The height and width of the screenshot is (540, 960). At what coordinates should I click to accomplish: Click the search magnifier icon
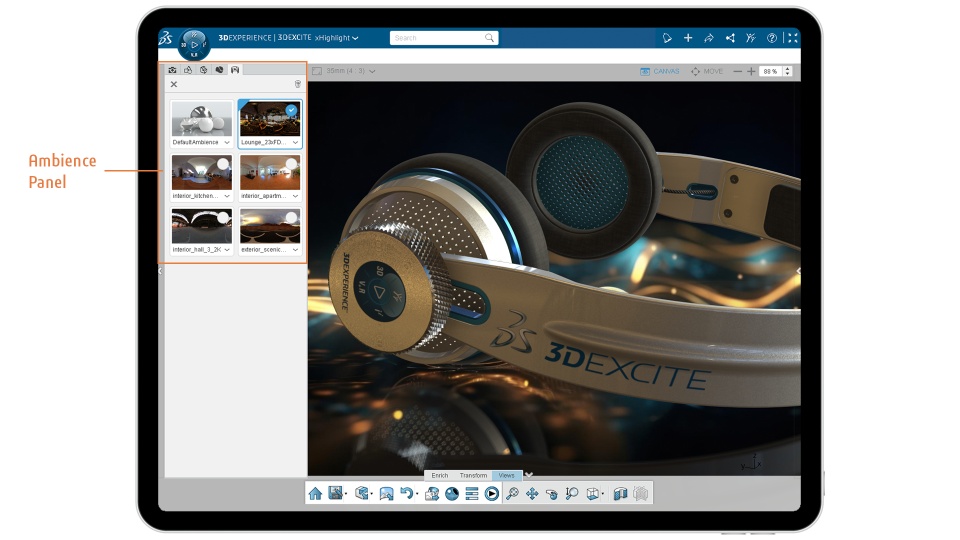[x=489, y=38]
